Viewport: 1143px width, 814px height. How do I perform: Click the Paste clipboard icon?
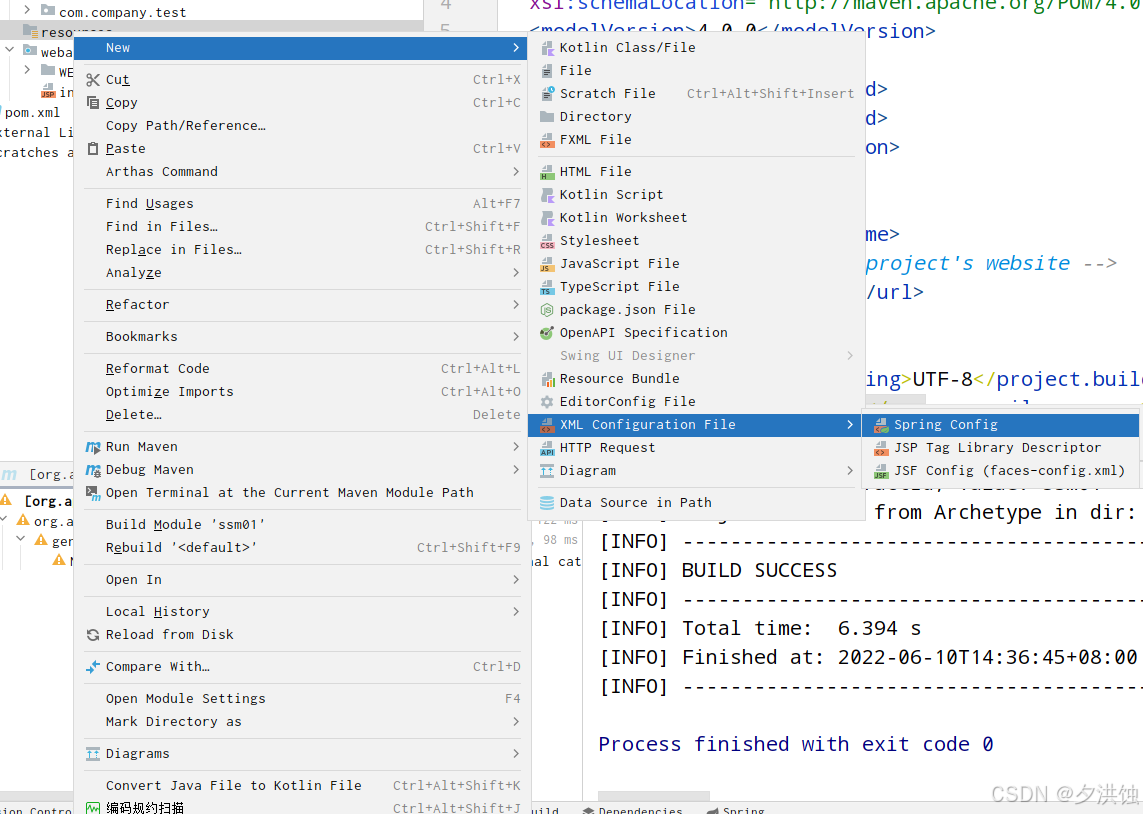click(x=93, y=149)
